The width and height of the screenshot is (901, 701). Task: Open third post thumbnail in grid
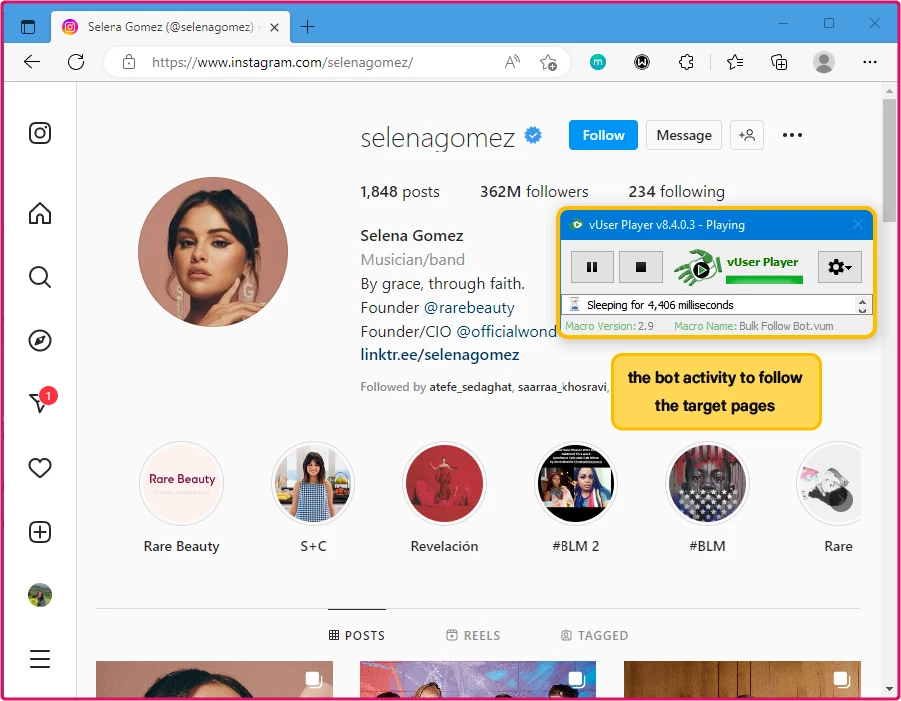point(742,679)
